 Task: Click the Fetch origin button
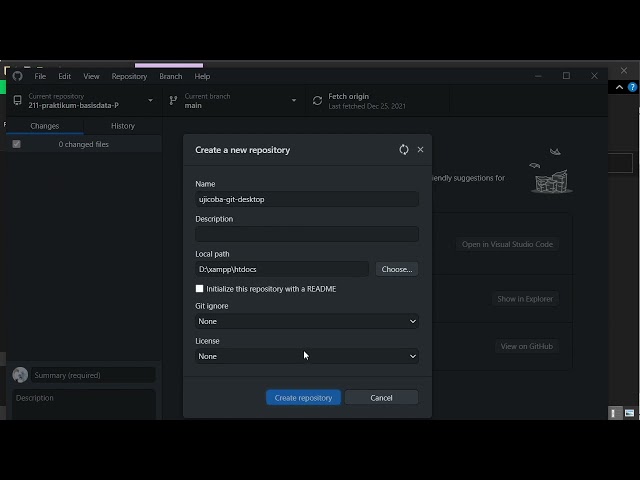[x=378, y=100]
